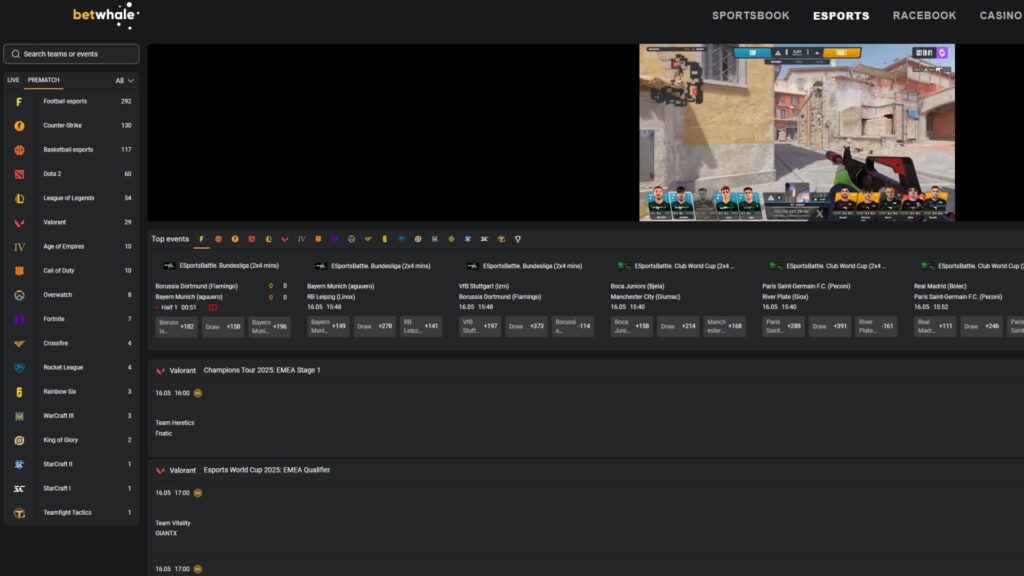Image resolution: width=1024 pixels, height=576 pixels.
Task: Open the Call of Duty sidebar icon
Action: click(19, 271)
